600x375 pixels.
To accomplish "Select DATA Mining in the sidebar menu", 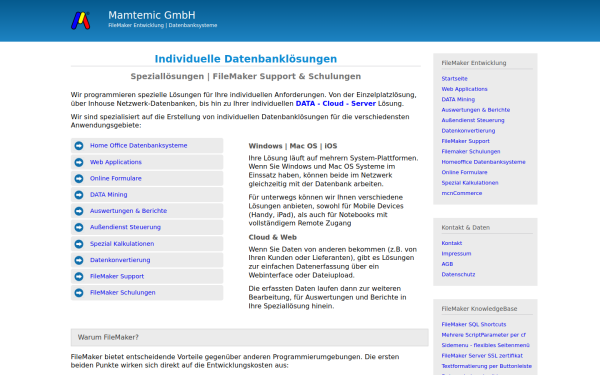I will (458, 99).
